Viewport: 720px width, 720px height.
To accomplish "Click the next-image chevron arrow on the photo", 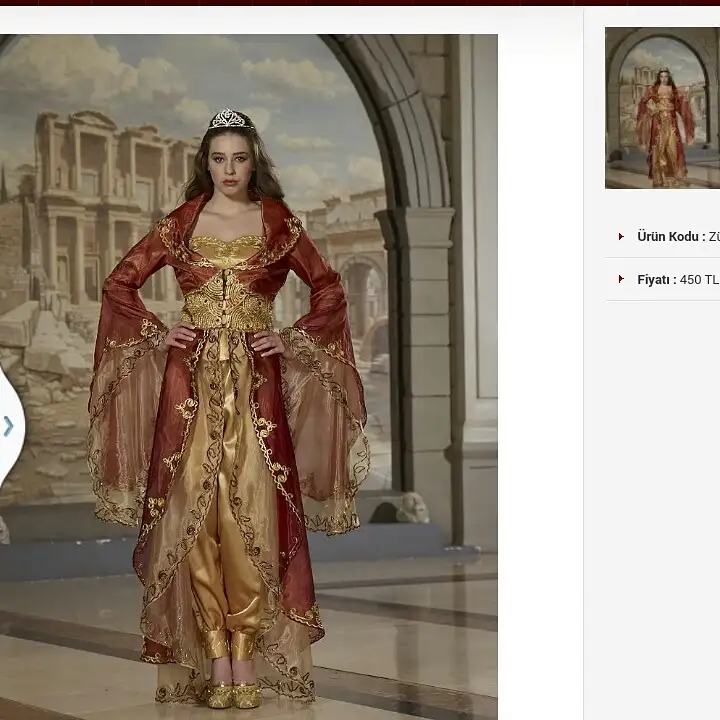I will pos(8,426).
